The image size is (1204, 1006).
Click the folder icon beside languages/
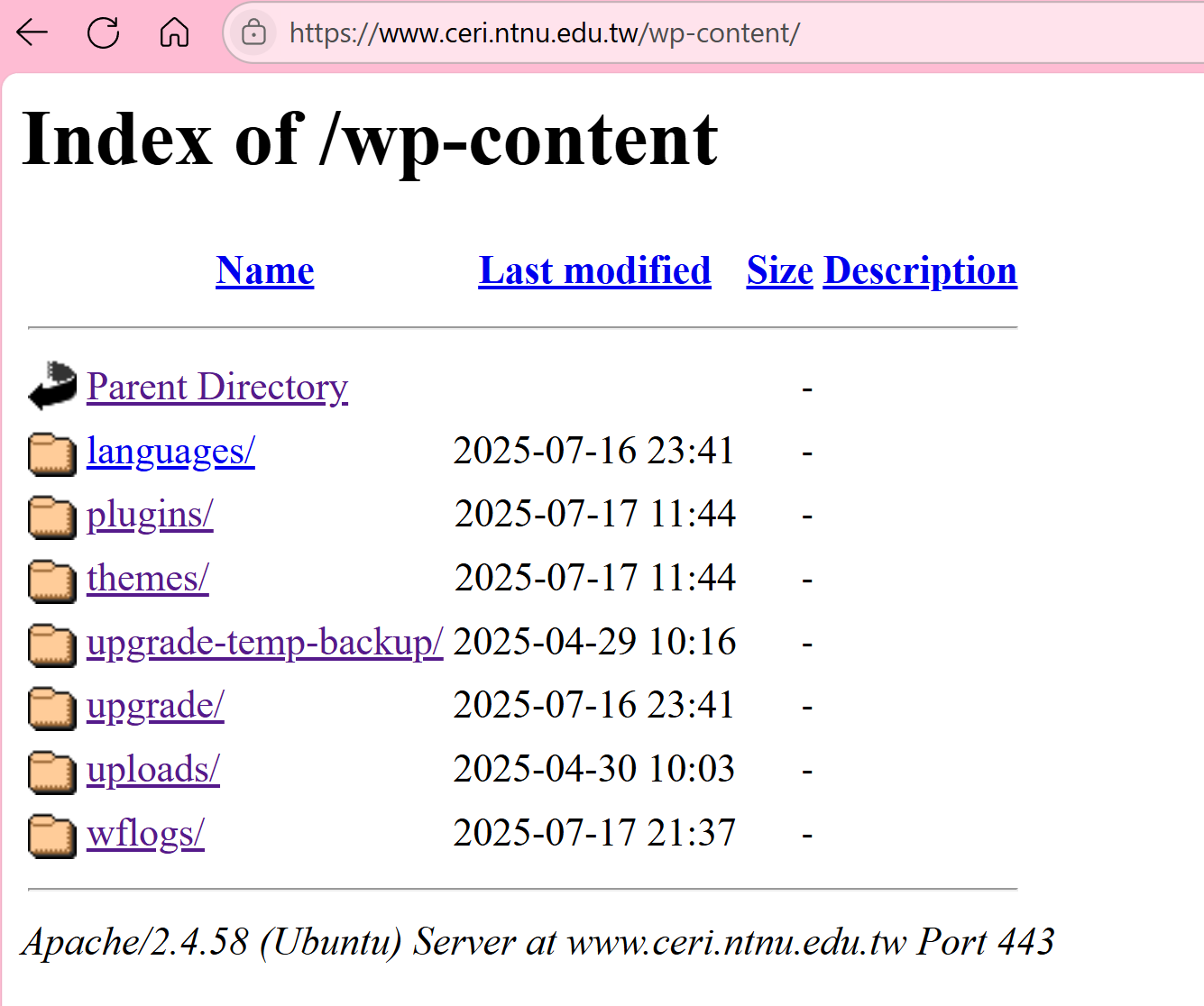52,453
